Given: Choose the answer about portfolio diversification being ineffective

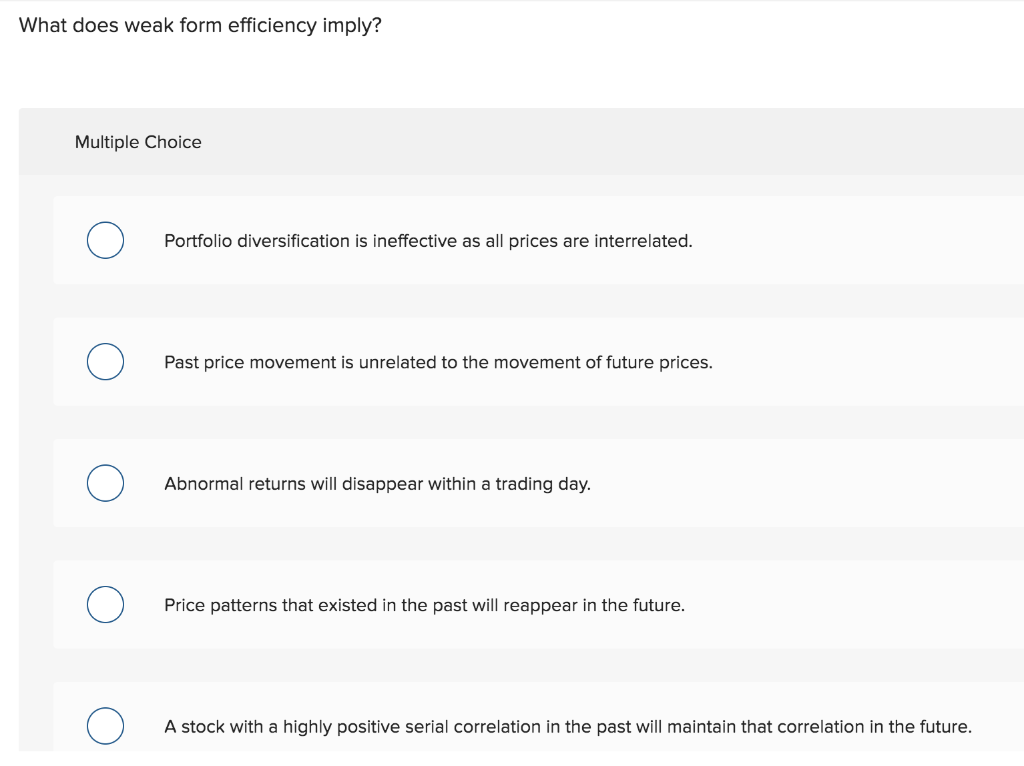Looking at the screenshot, I should point(428,240).
